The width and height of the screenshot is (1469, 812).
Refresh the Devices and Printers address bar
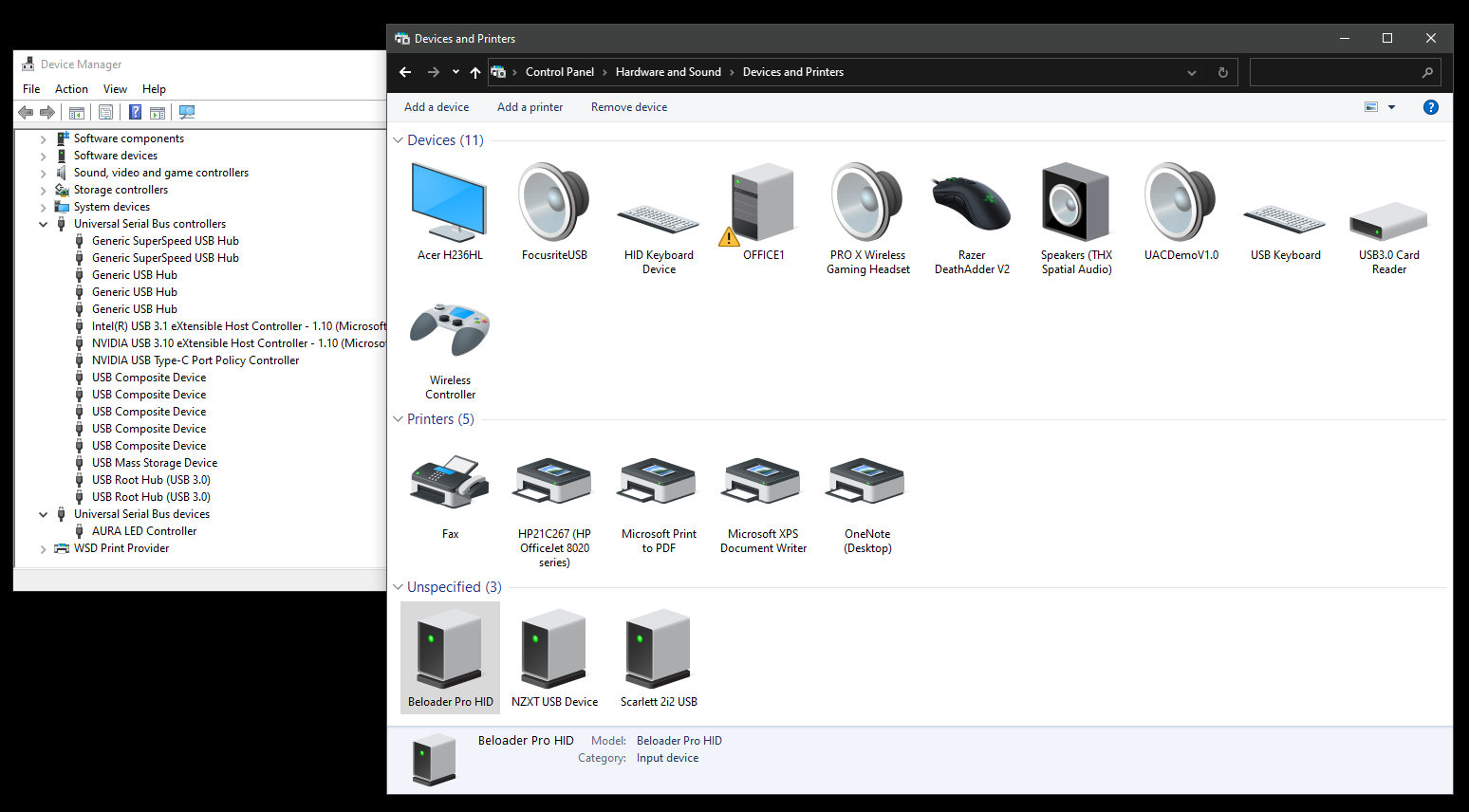coord(1222,72)
